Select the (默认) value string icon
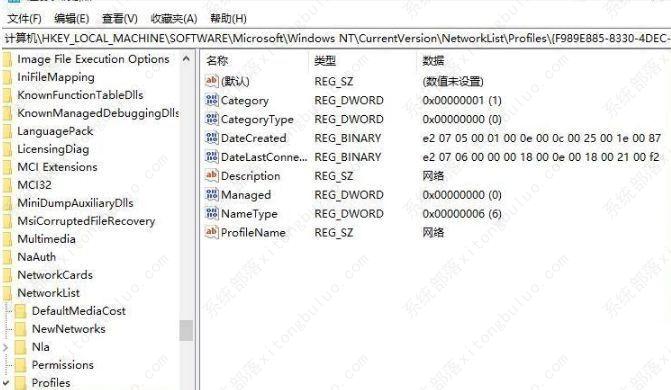 pyautogui.click(x=212, y=81)
